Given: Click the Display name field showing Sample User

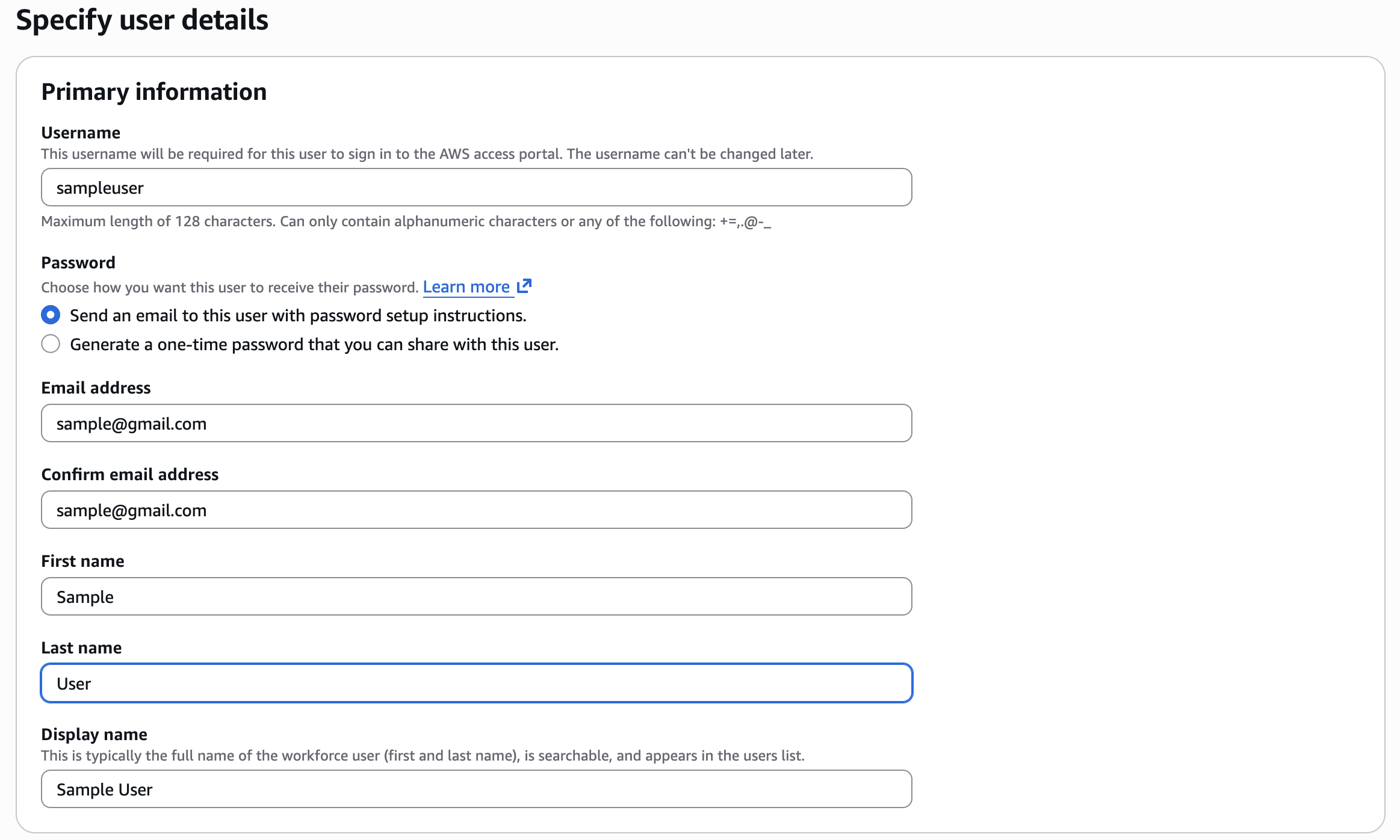Looking at the screenshot, I should coord(475,789).
